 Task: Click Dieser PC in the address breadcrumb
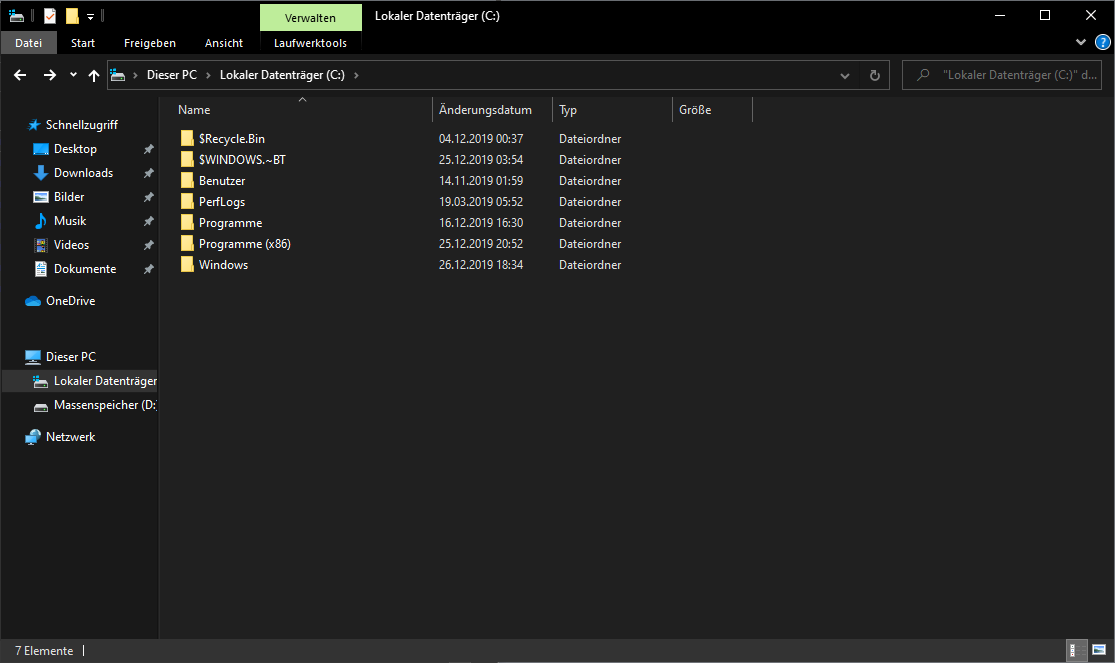coord(171,75)
